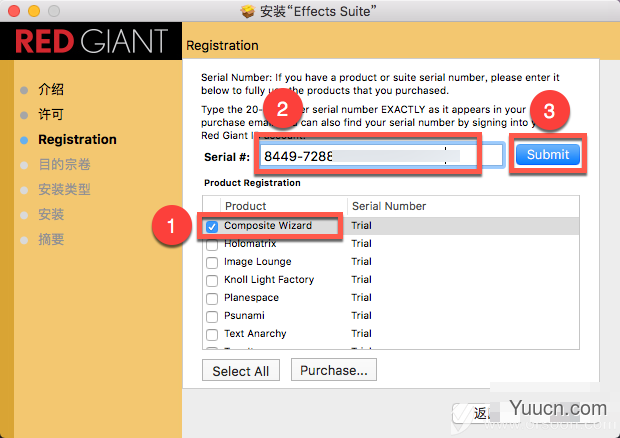
Task: Select the Registration step in sidebar
Action: pyautogui.click(x=78, y=140)
